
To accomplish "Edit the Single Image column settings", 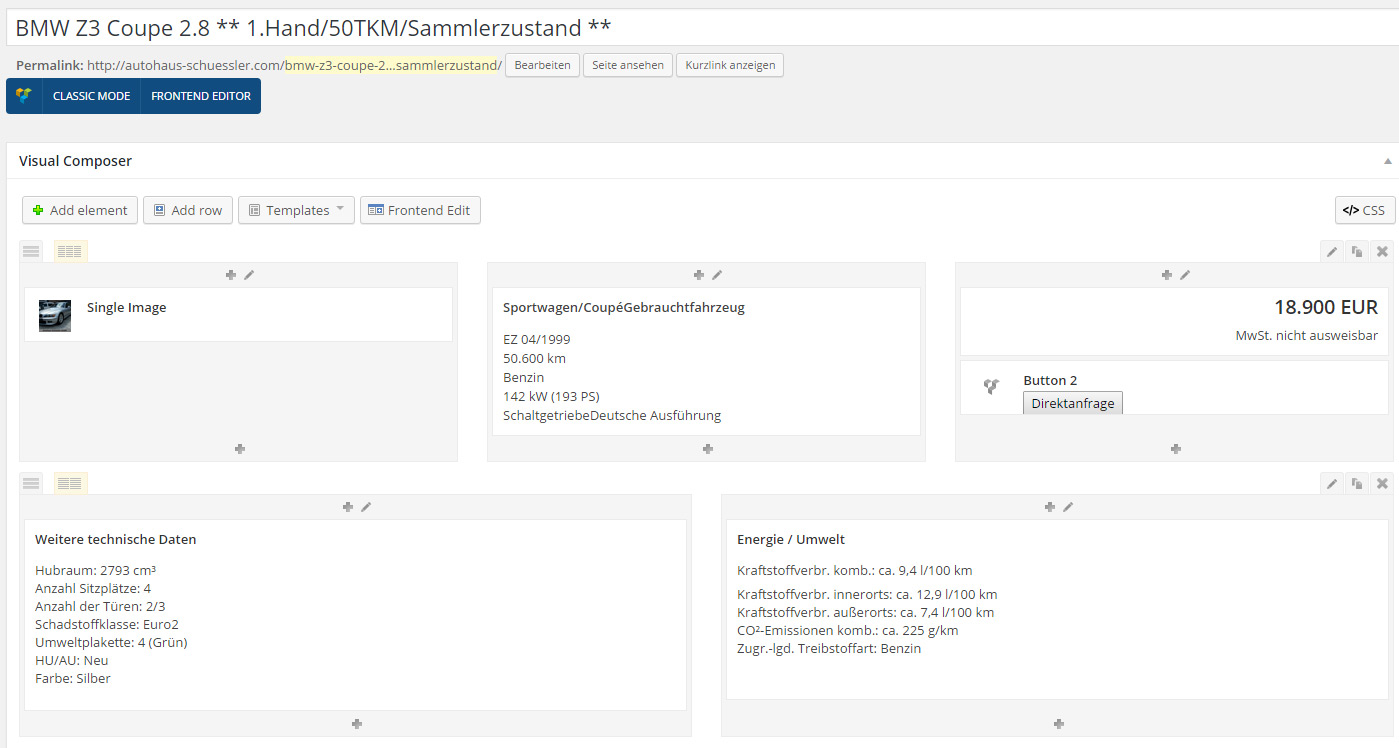I will 249,275.
